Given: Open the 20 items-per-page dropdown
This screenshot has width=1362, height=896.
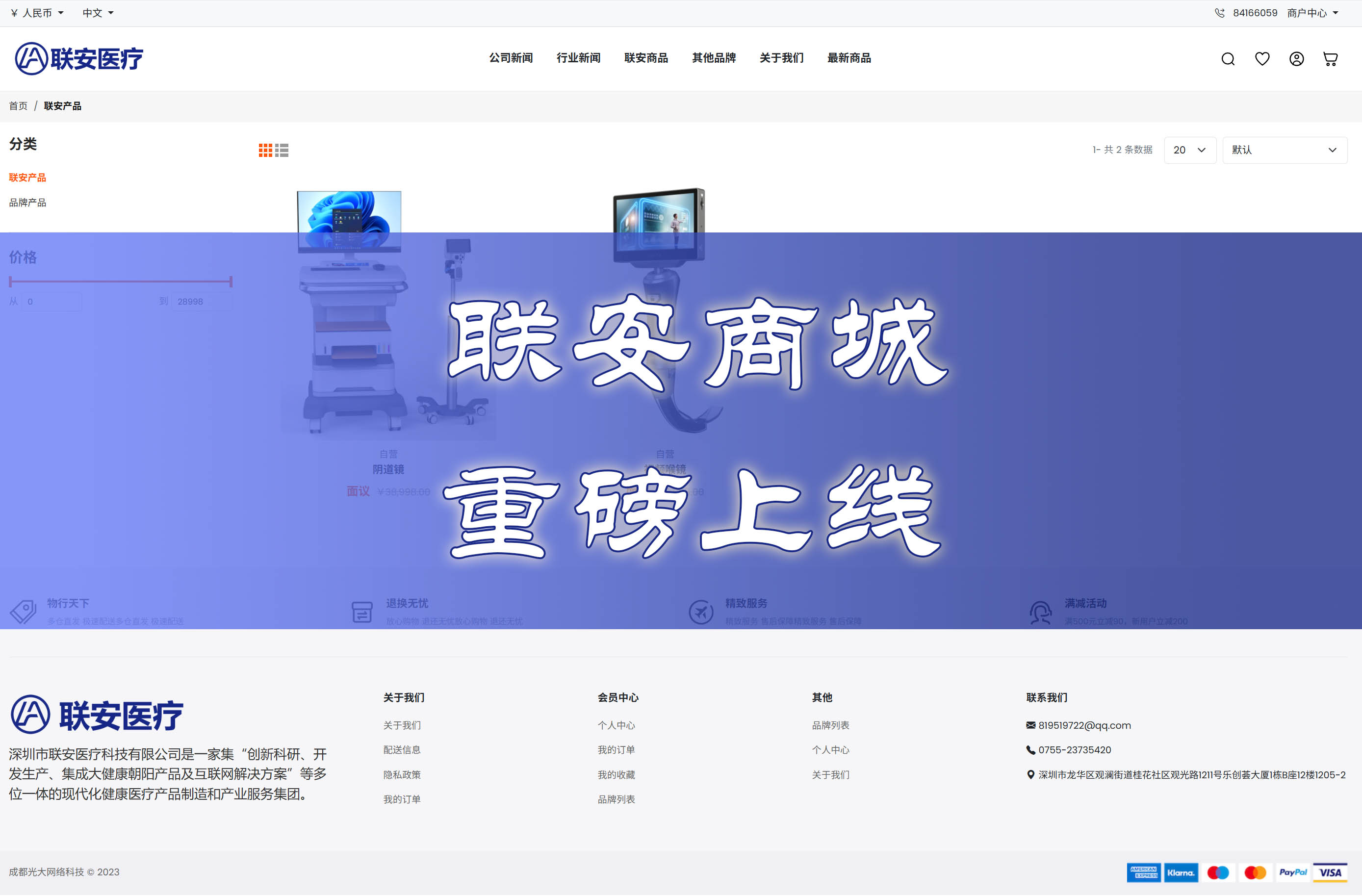Looking at the screenshot, I should pos(1189,150).
